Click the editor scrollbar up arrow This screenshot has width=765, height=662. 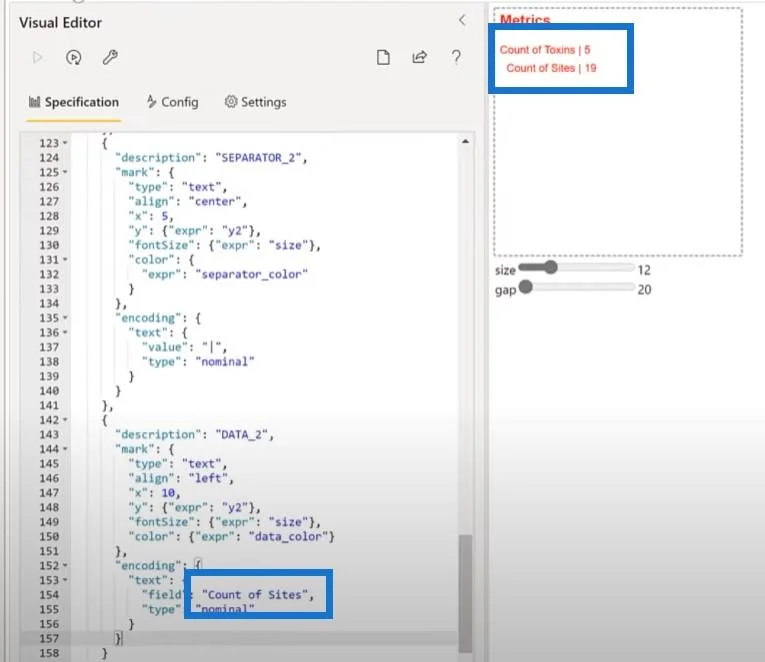[465, 141]
